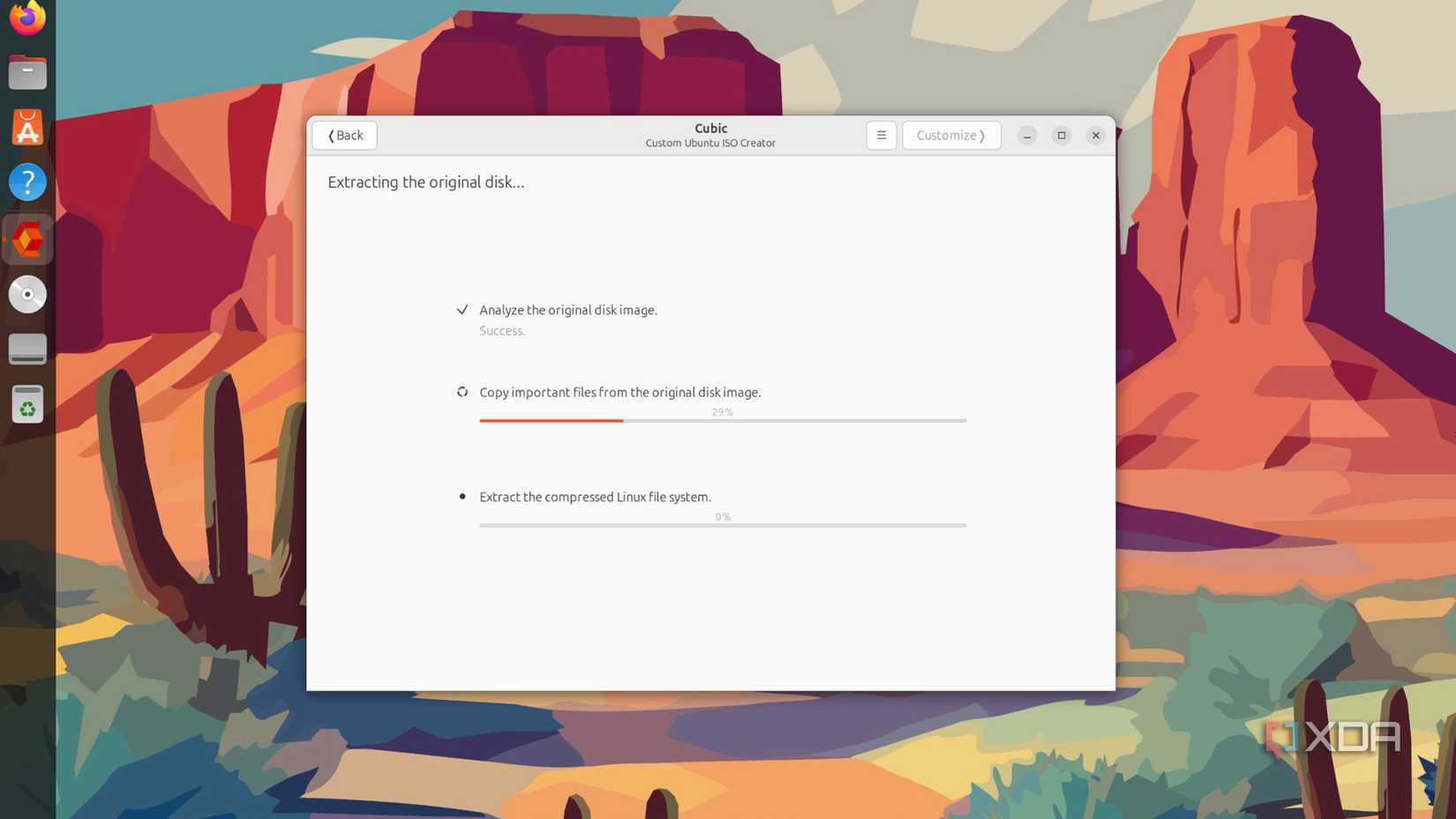Screen dimensions: 1456x819
Task: Click the spinner icon beside the copy step
Action: (x=462, y=391)
